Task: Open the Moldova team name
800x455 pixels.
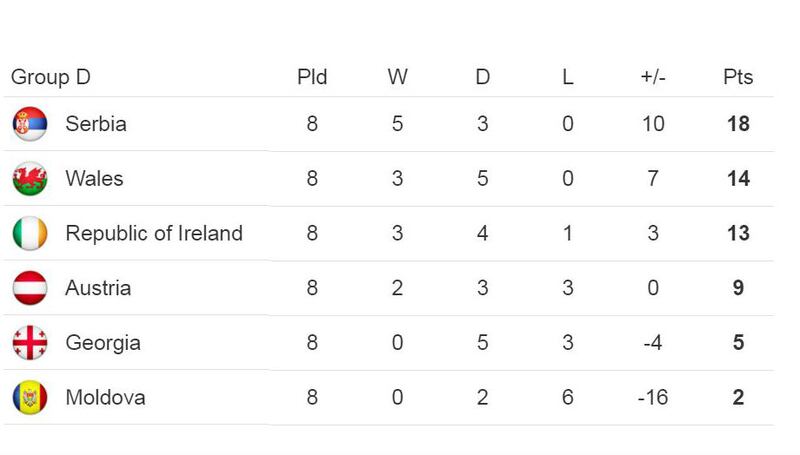Action: (x=106, y=397)
